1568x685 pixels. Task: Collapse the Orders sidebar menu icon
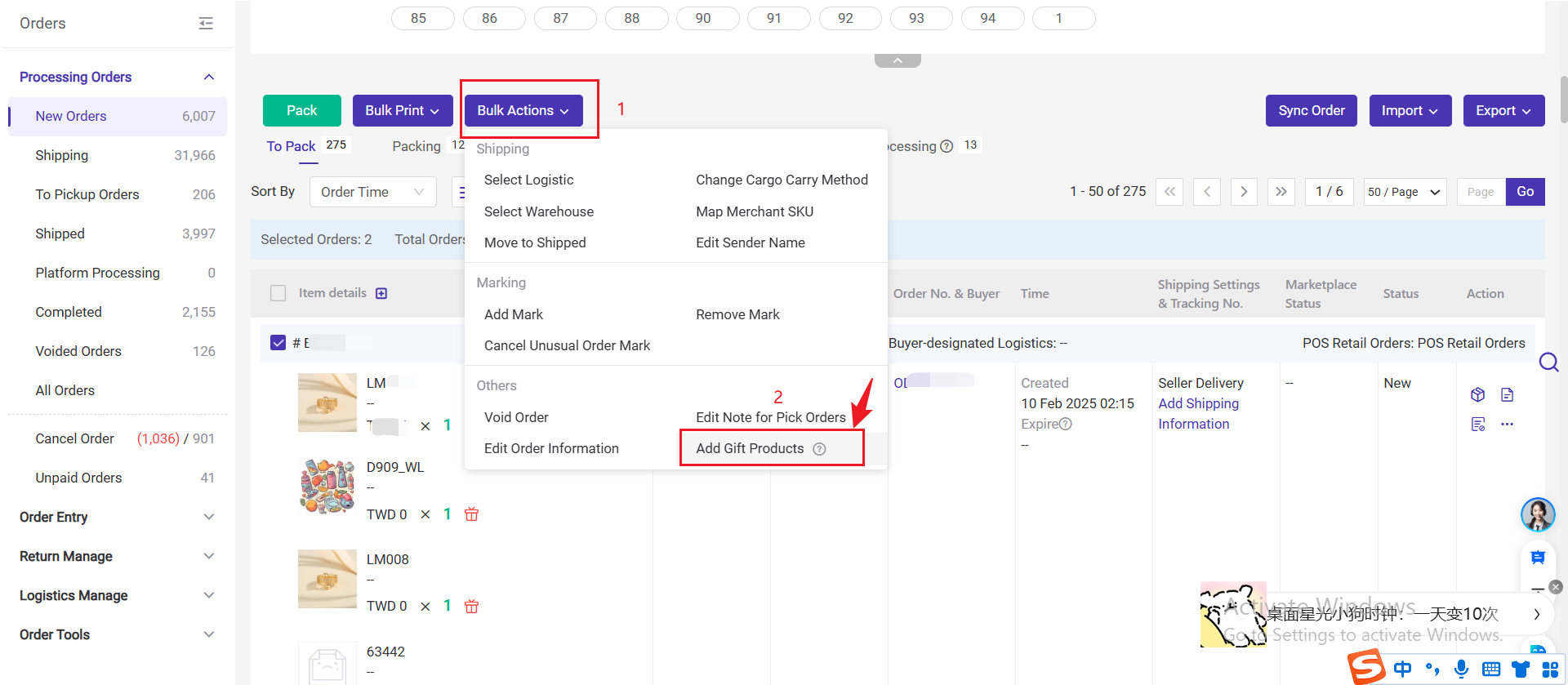(x=206, y=24)
